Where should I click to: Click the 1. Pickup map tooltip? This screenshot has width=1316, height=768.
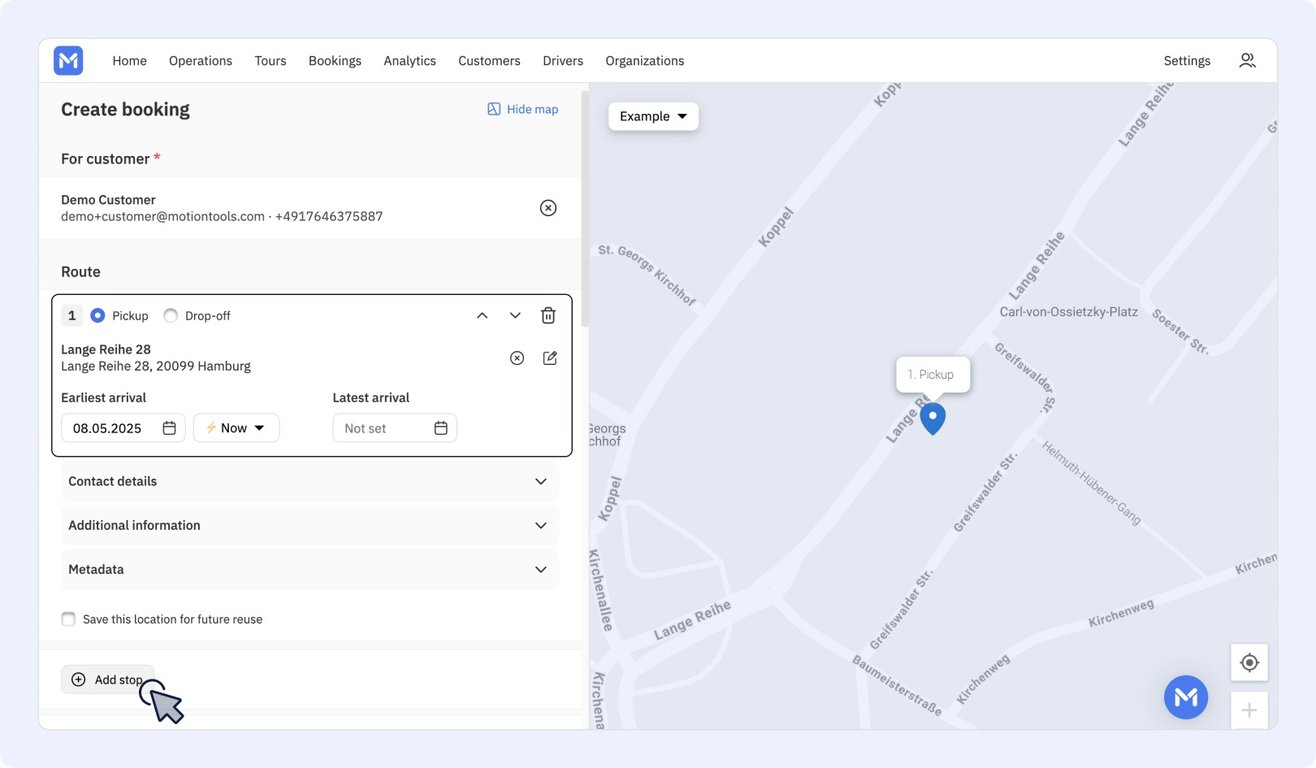[933, 374]
